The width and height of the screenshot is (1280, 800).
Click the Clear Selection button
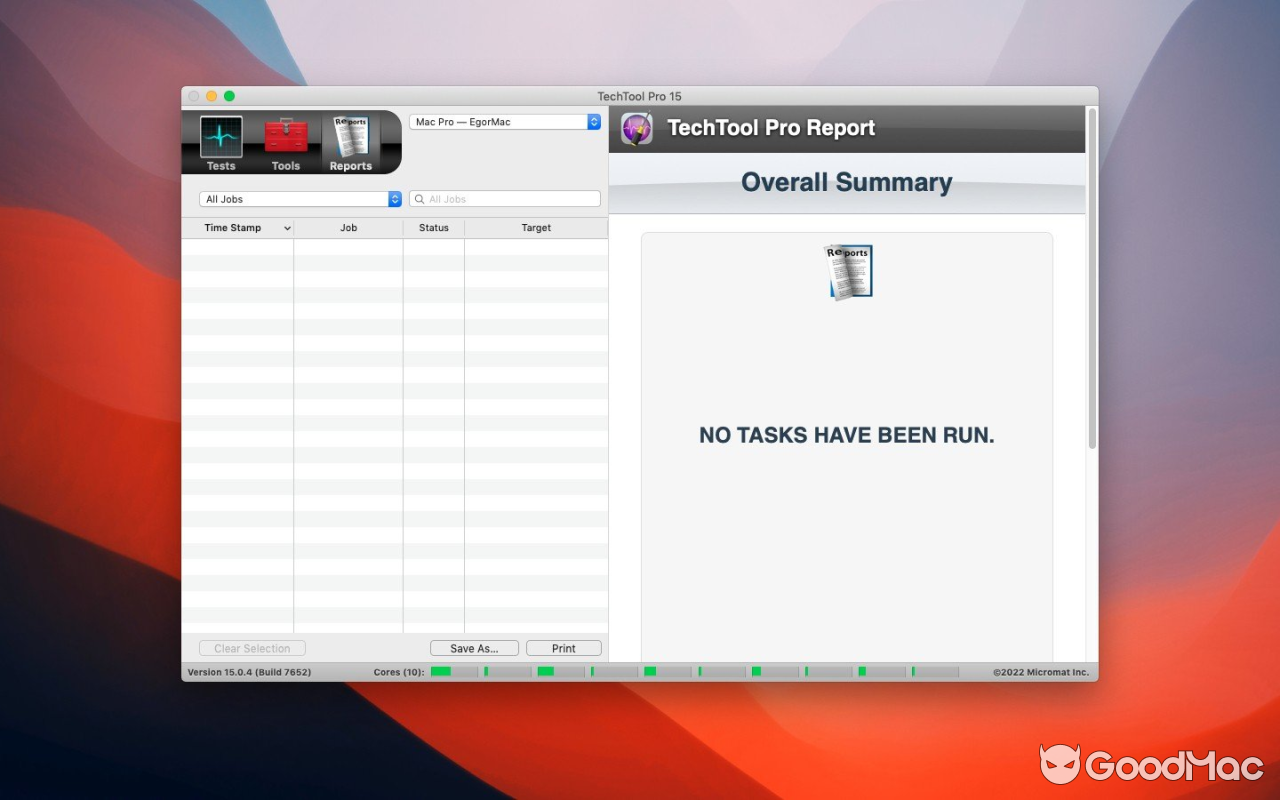251,647
